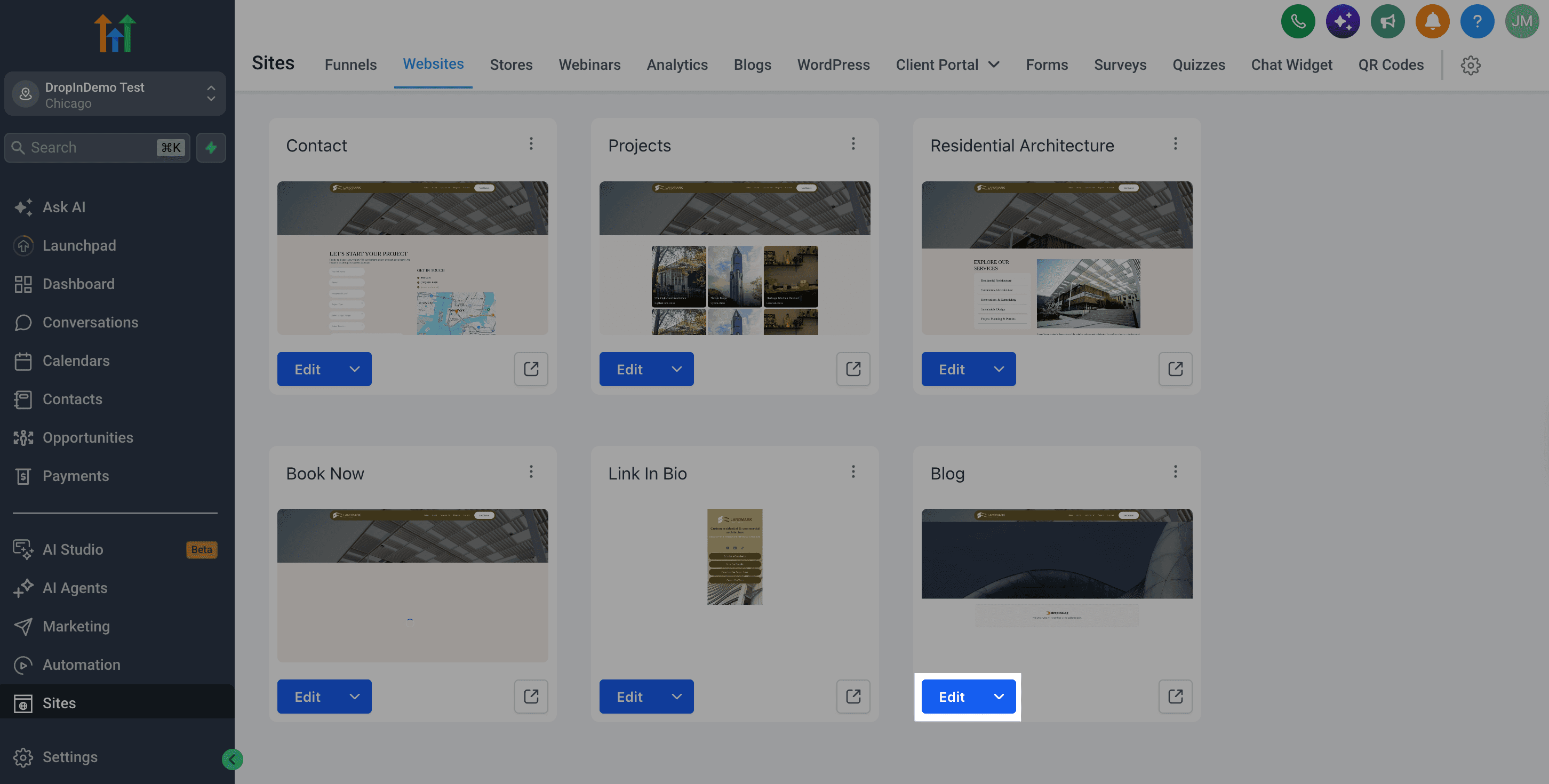1549x784 pixels.
Task: Expand the Blog Edit dropdown arrow
Action: coord(999,696)
